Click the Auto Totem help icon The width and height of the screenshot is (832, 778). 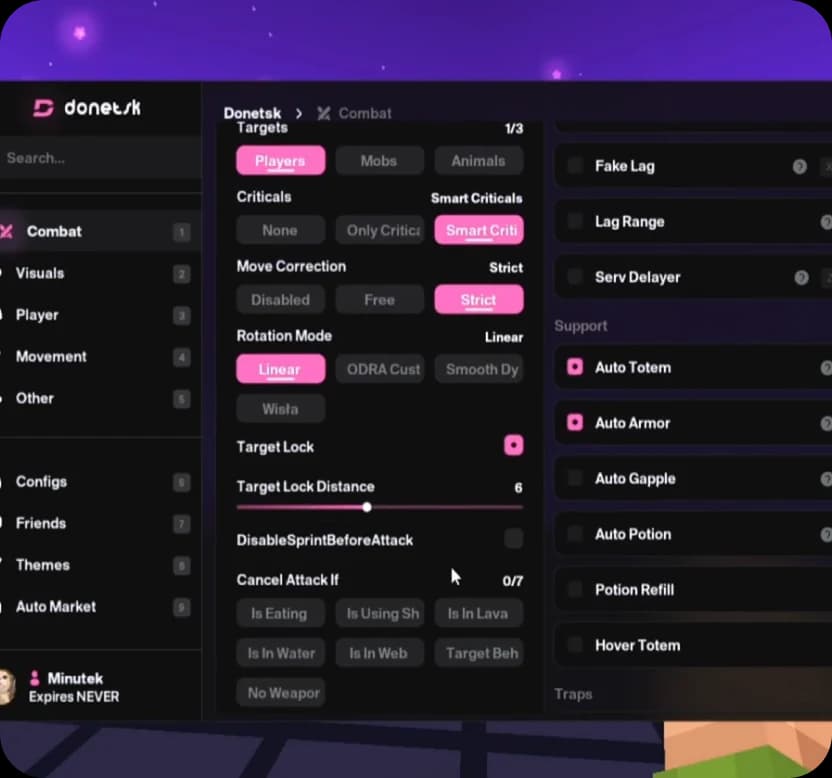pyautogui.click(x=826, y=368)
